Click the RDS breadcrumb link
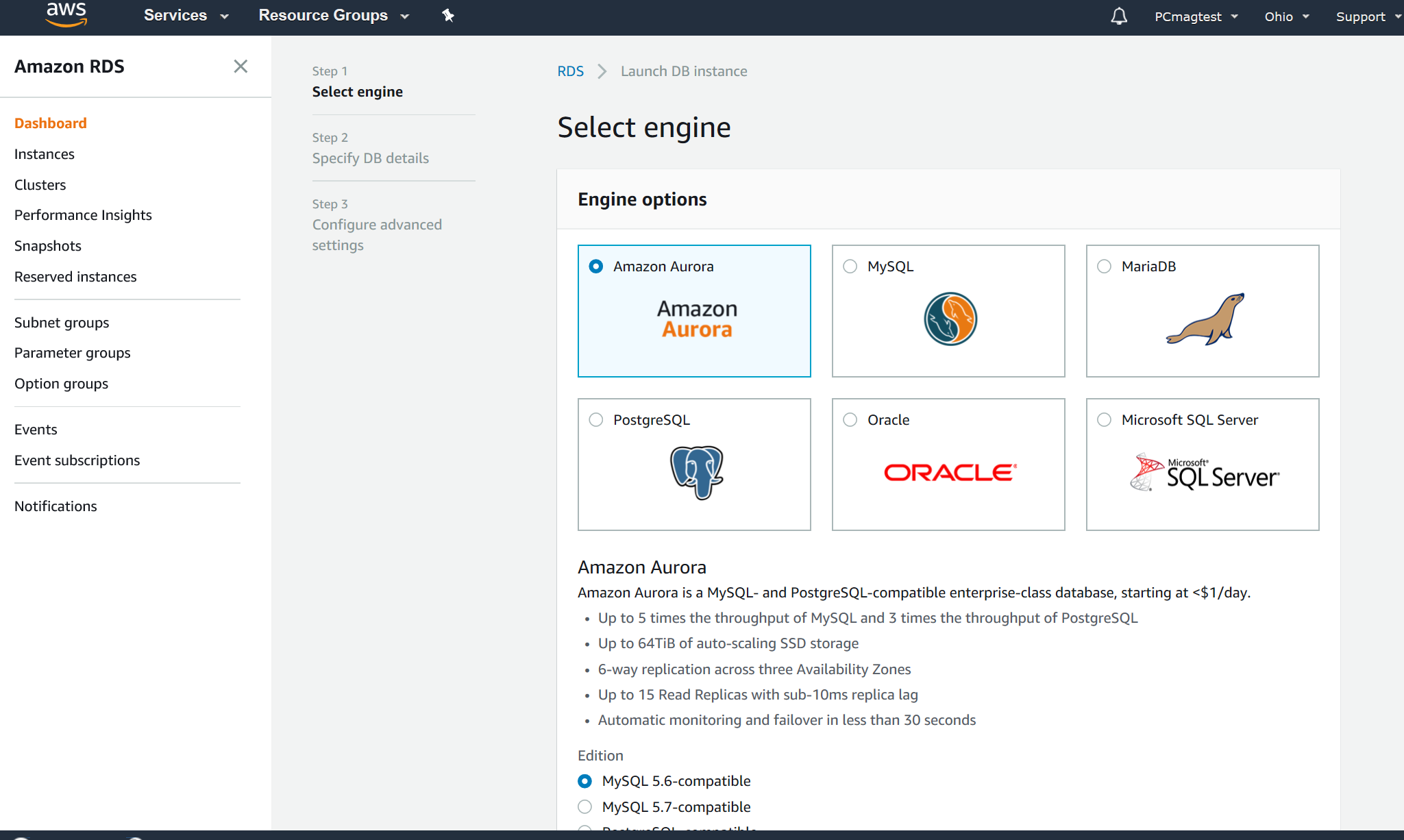 click(571, 71)
